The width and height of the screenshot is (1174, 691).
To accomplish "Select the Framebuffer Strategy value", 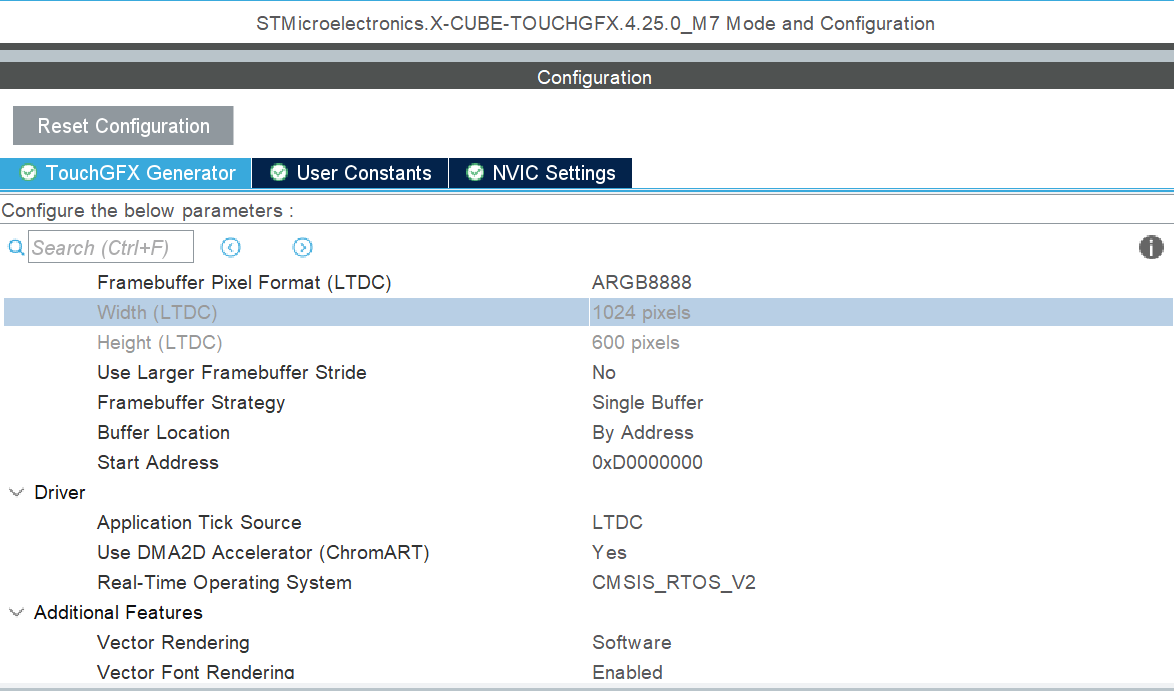I will point(646,402).
